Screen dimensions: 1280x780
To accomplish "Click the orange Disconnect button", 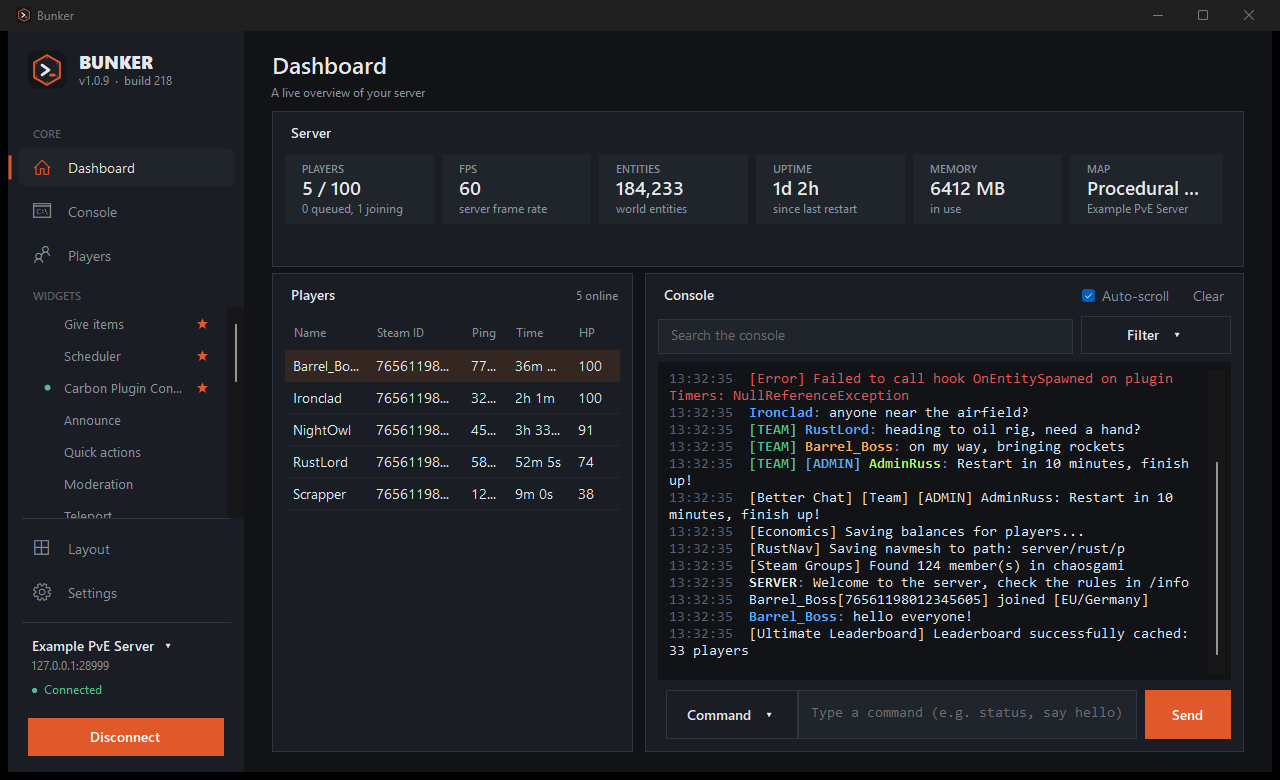I will pyautogui.click(x=125, y=737).
